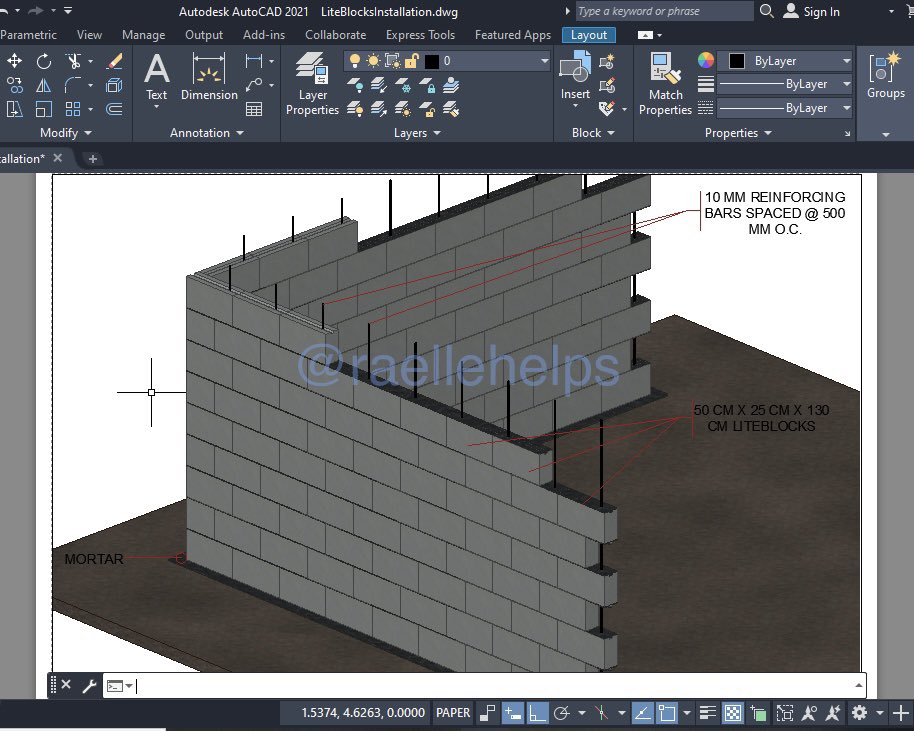Viewport: 914px width, 731px height.
Task: Open the object color ByLayer swatch
Action: (x=737, y=61)
